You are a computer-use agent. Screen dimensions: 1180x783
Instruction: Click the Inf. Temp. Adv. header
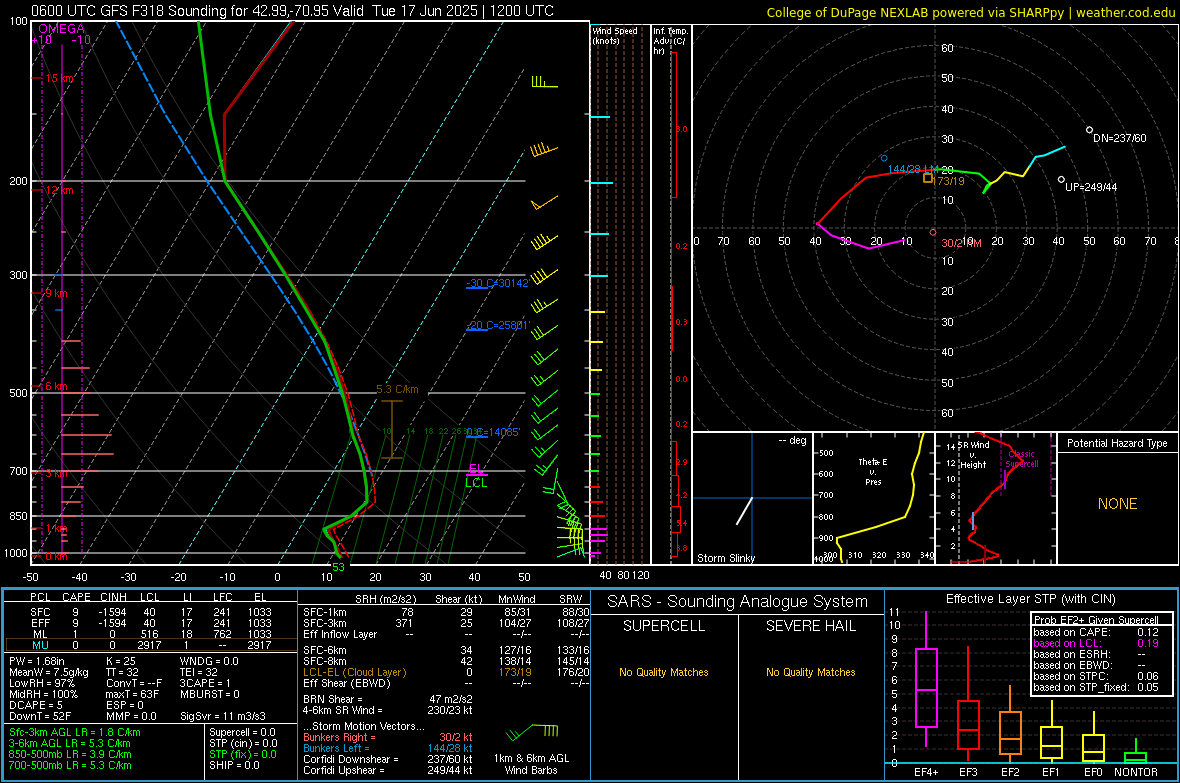(x=670, y=41)
